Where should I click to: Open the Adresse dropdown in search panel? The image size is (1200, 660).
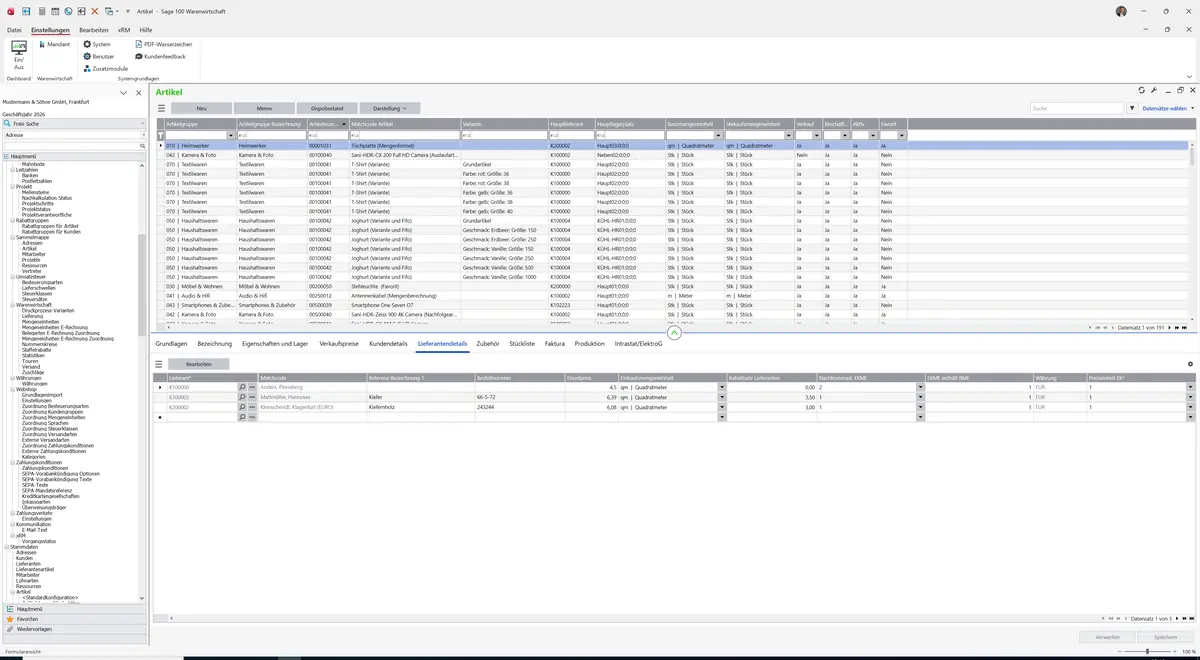click(142, 134)
